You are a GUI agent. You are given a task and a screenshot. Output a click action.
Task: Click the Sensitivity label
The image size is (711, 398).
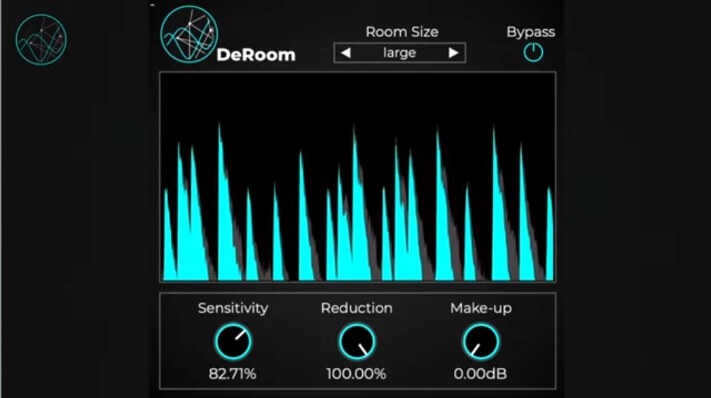click(233, 308)
